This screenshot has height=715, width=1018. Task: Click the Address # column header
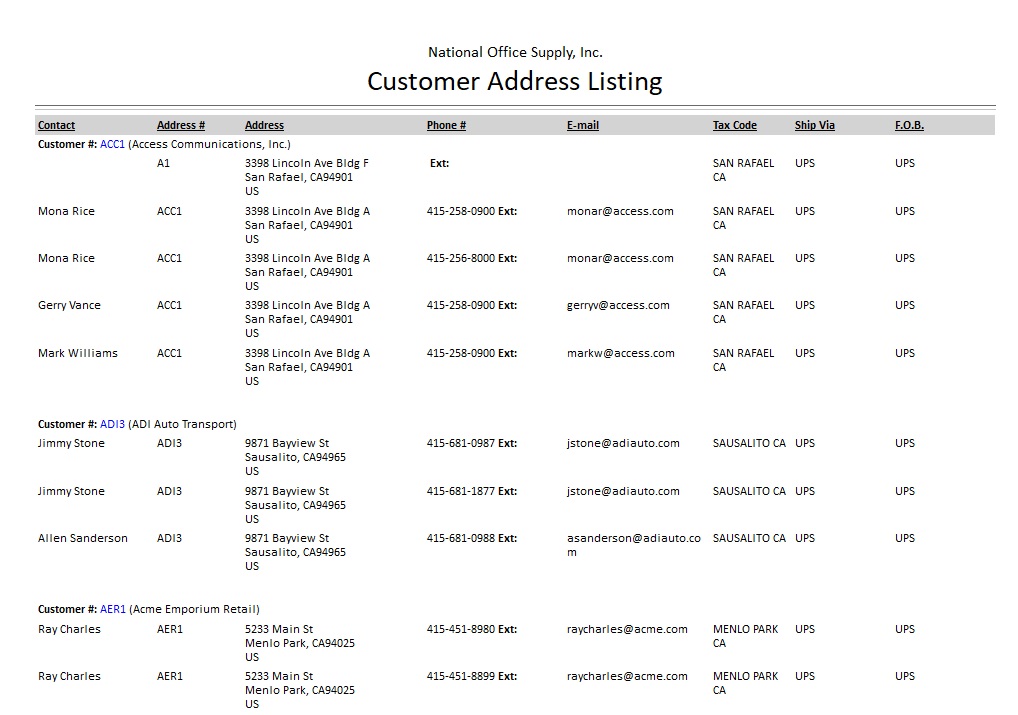181,125
